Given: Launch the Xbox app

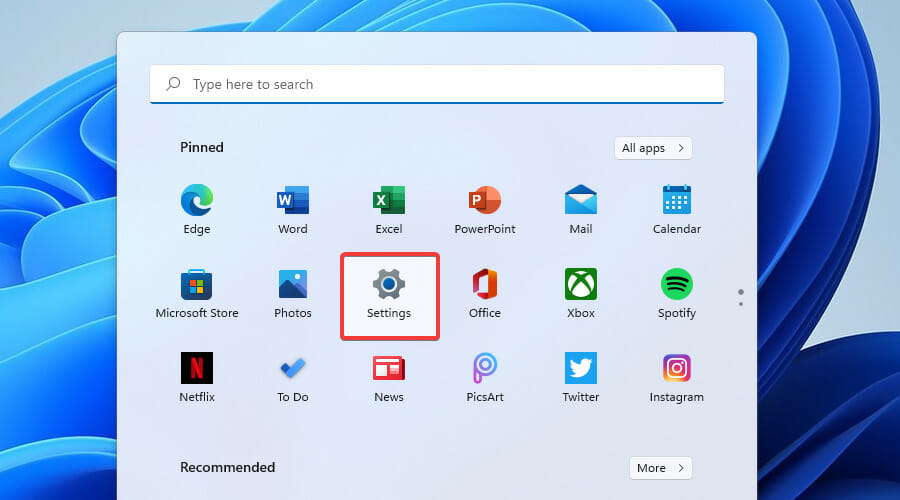Looking at the screenshot, I should (x=581, y=284).
